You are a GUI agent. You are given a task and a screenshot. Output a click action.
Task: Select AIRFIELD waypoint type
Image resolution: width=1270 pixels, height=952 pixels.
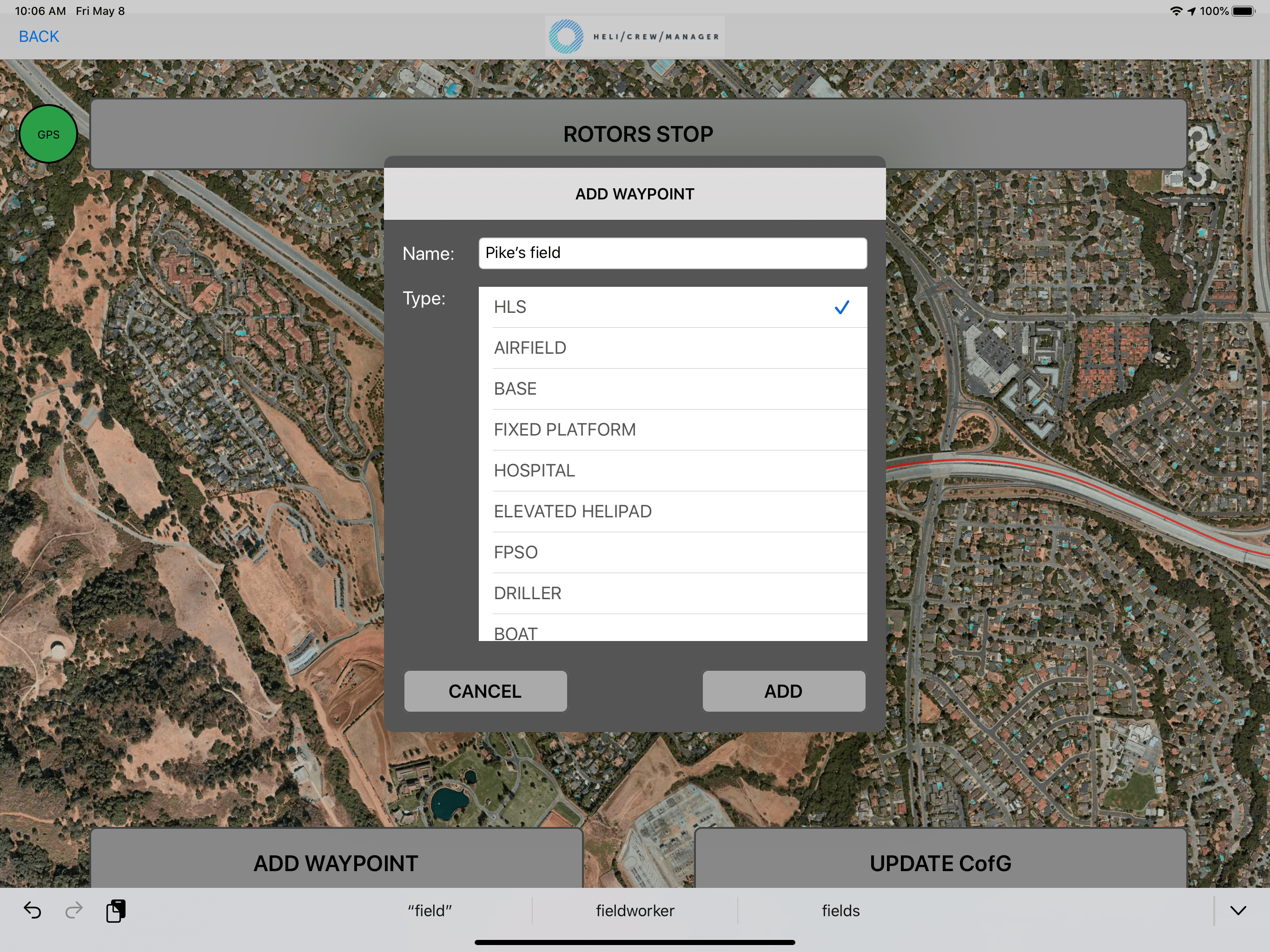coord(672,348)
